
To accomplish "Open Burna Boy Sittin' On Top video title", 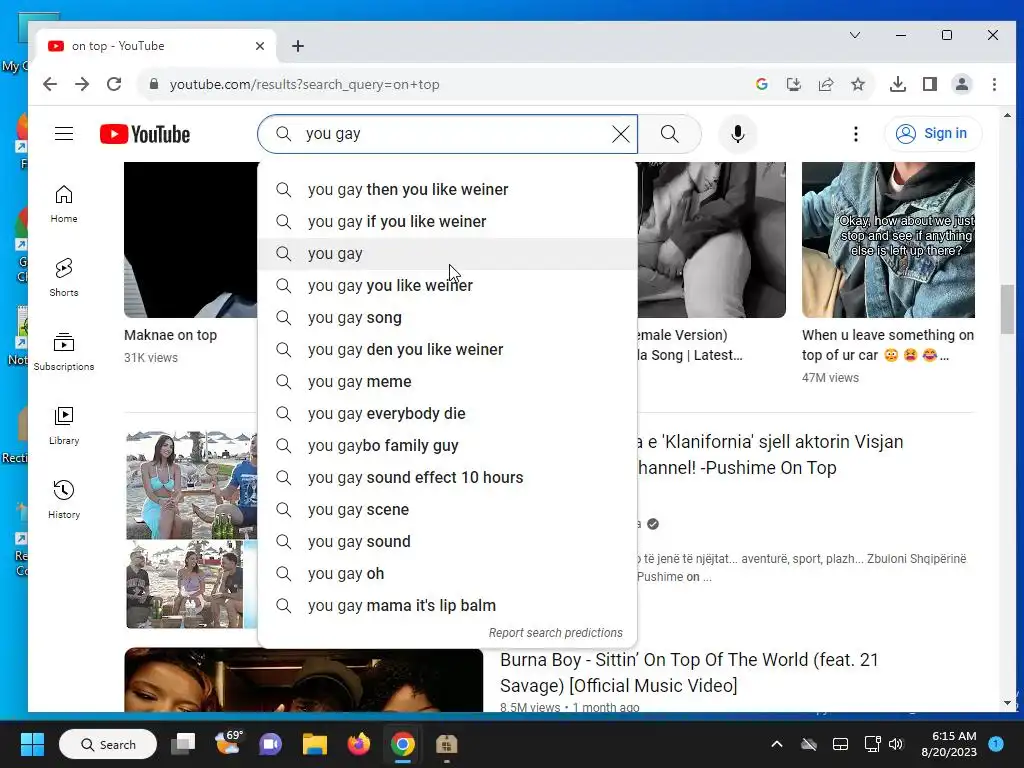I will 689,673.
